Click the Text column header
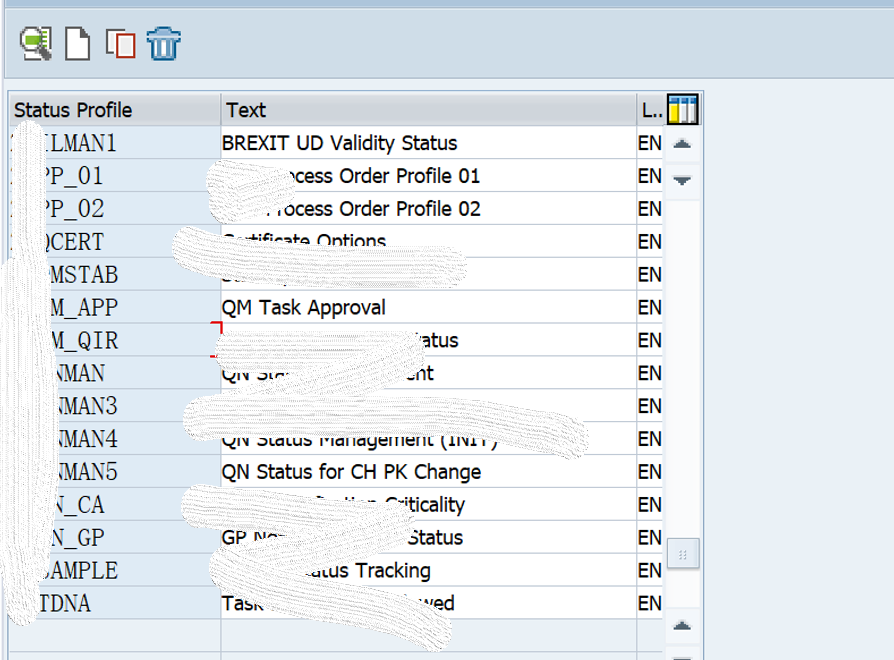Screen dimensions: 894x660 429,110
